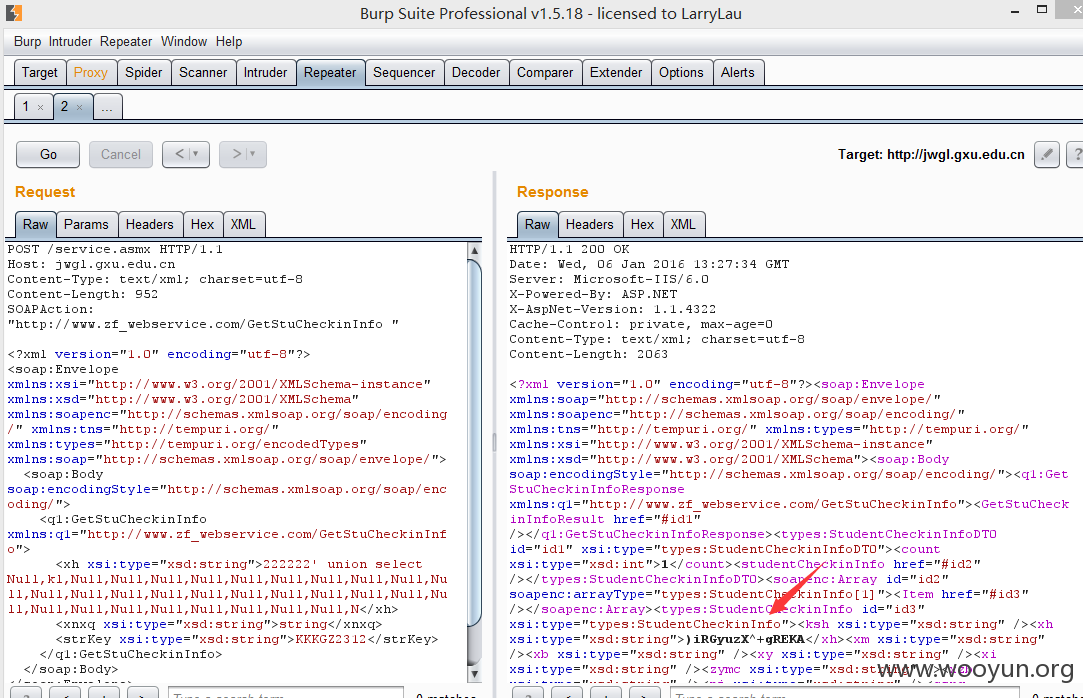
Task: Click the SOAPAction: header line
Action: click(x=50, y=309)
